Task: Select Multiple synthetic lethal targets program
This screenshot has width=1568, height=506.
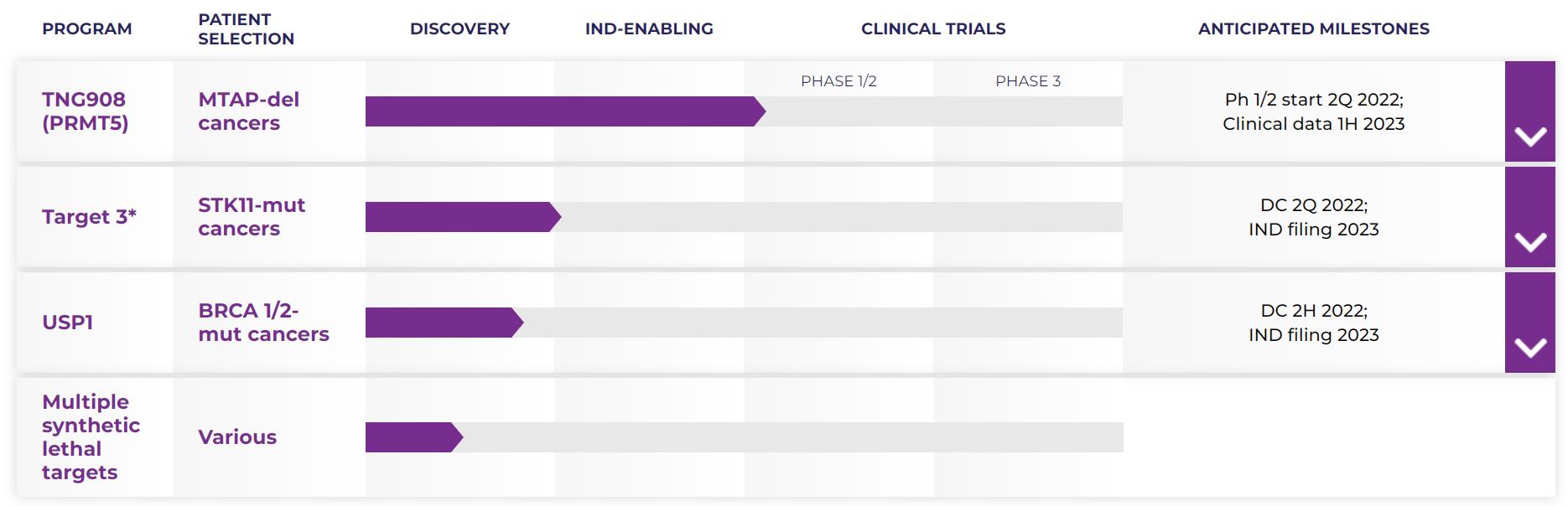Action: tap(91, 437)
